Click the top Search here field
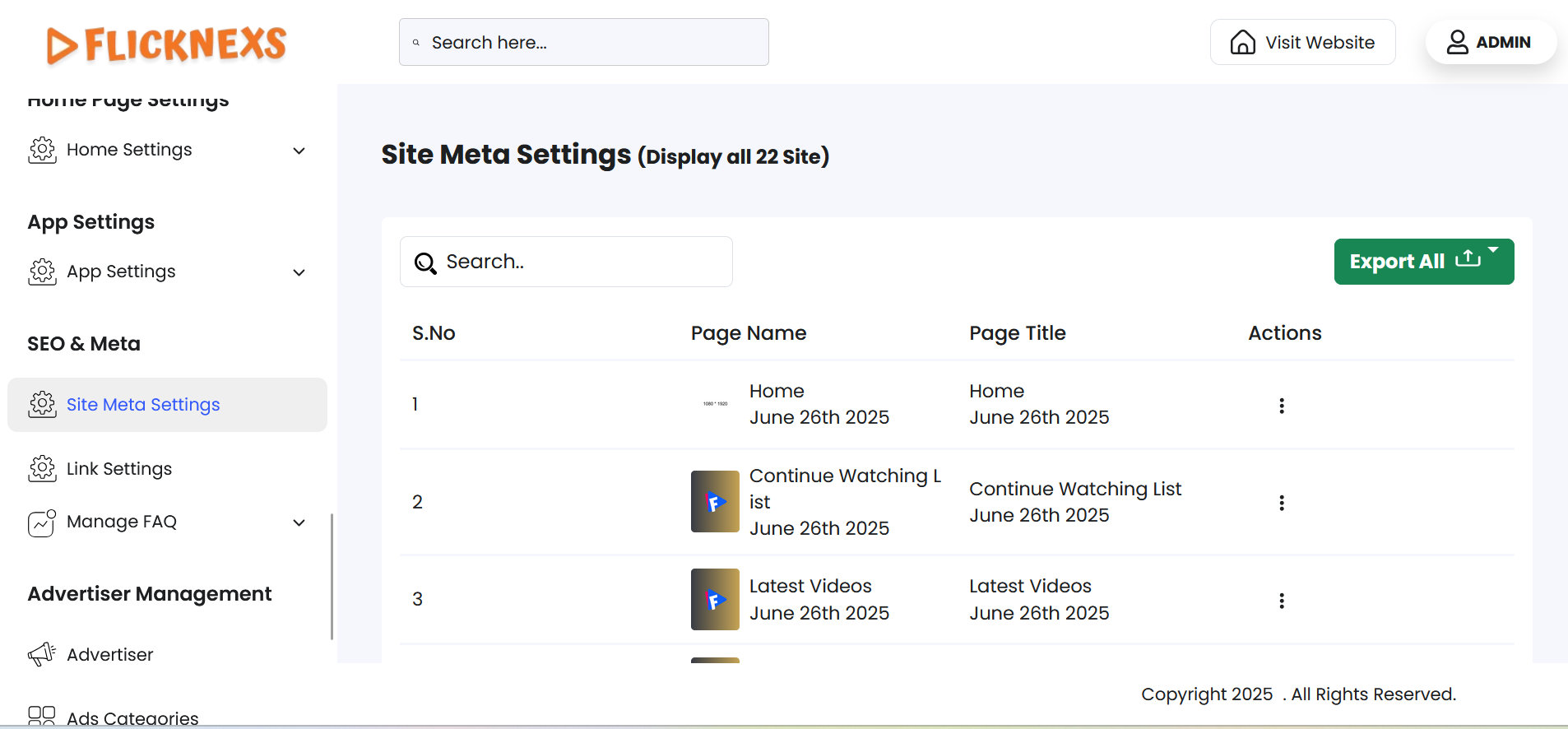 point(584,42)
